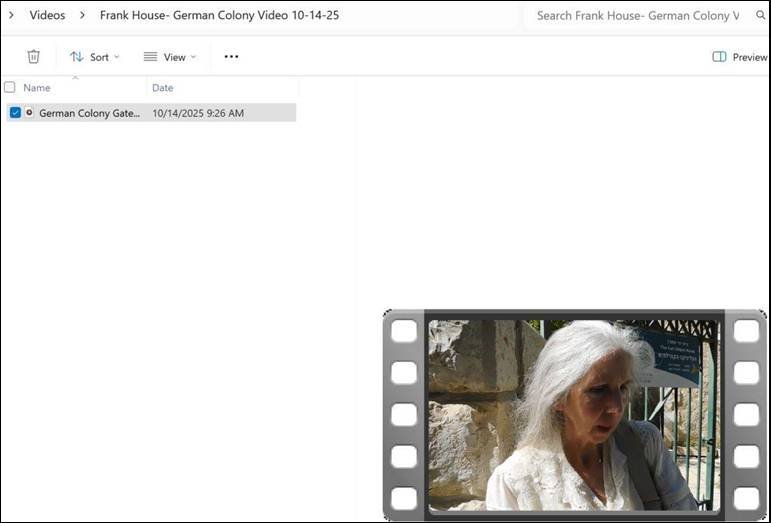The width and height of the screenshot is (771, 523).
Task: Click the video file icon beside German Colony Gate
Action: pos(29,113)
